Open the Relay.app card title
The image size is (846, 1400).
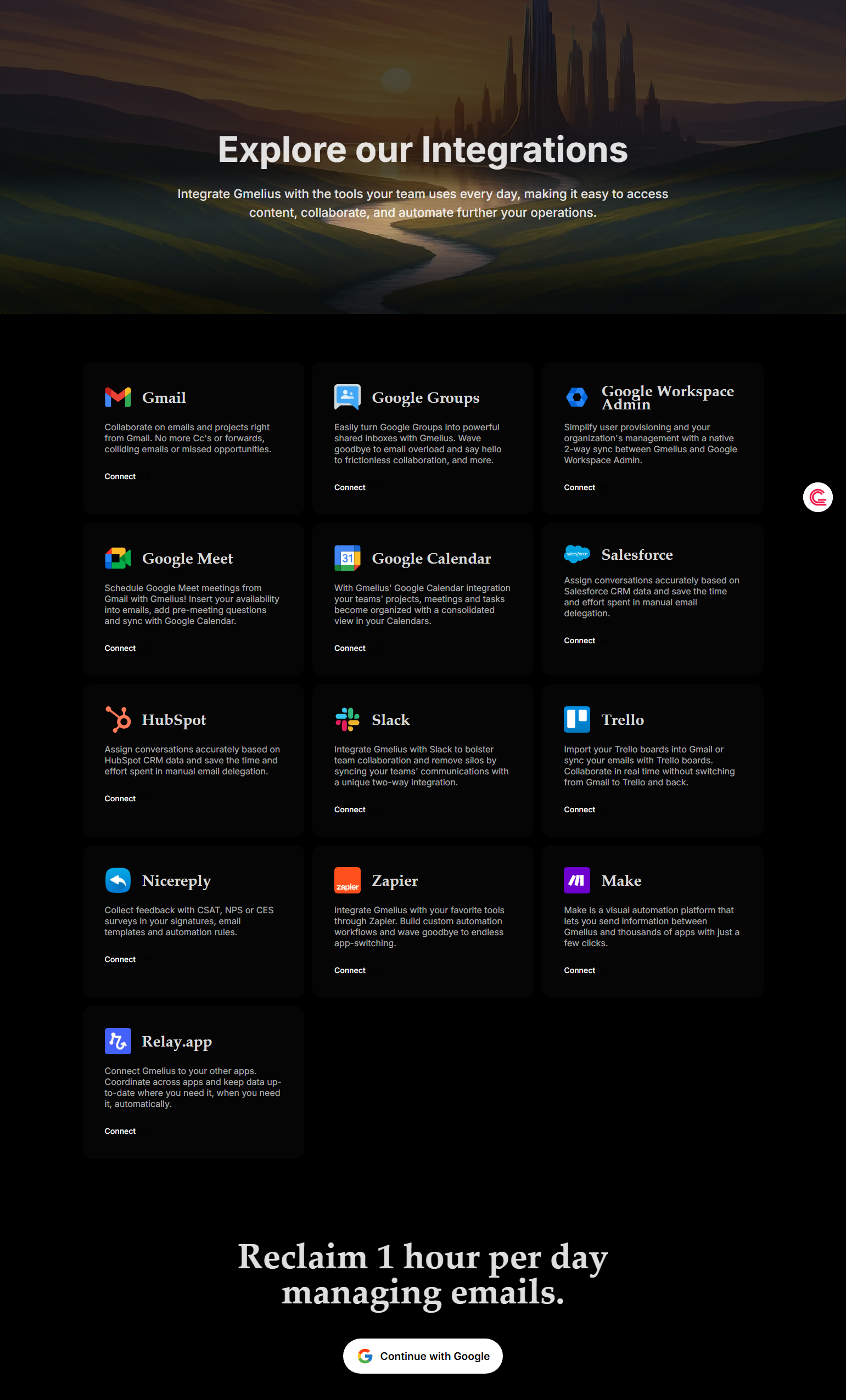tap(177, 1042)
